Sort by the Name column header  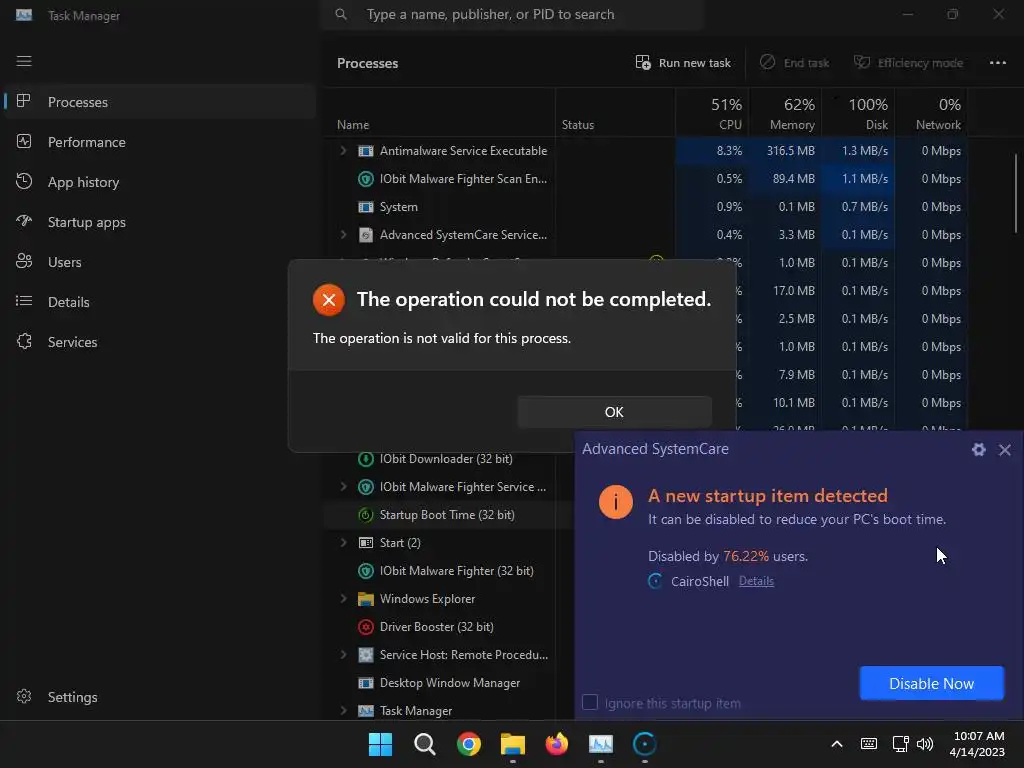pos(440,113)
